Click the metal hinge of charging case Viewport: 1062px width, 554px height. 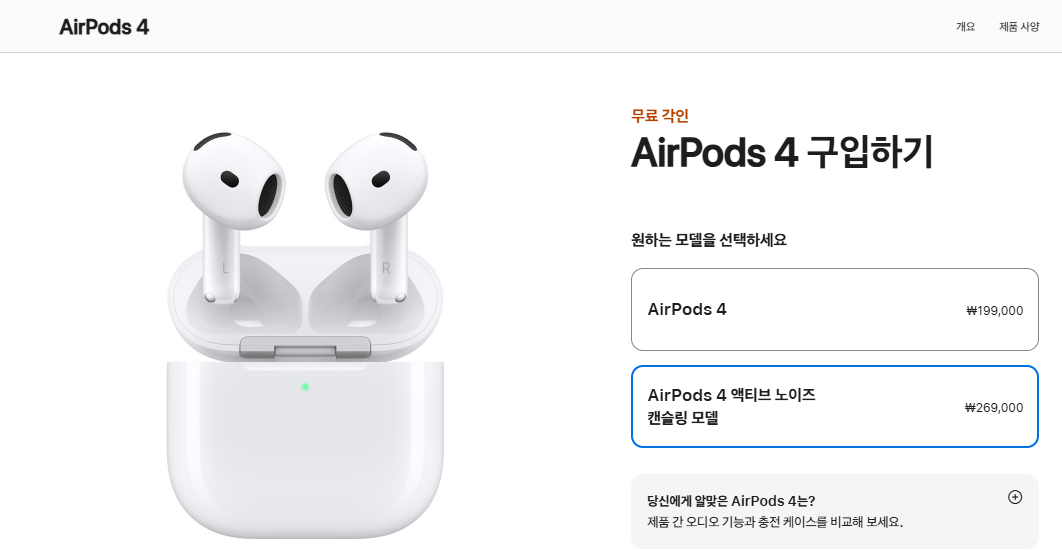coord(305,347)
